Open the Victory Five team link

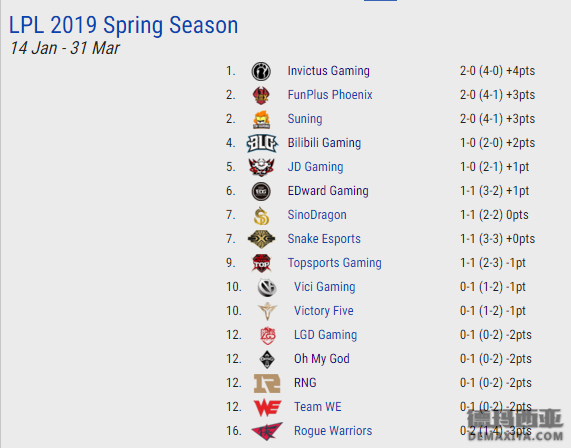[x=324, y=311]
